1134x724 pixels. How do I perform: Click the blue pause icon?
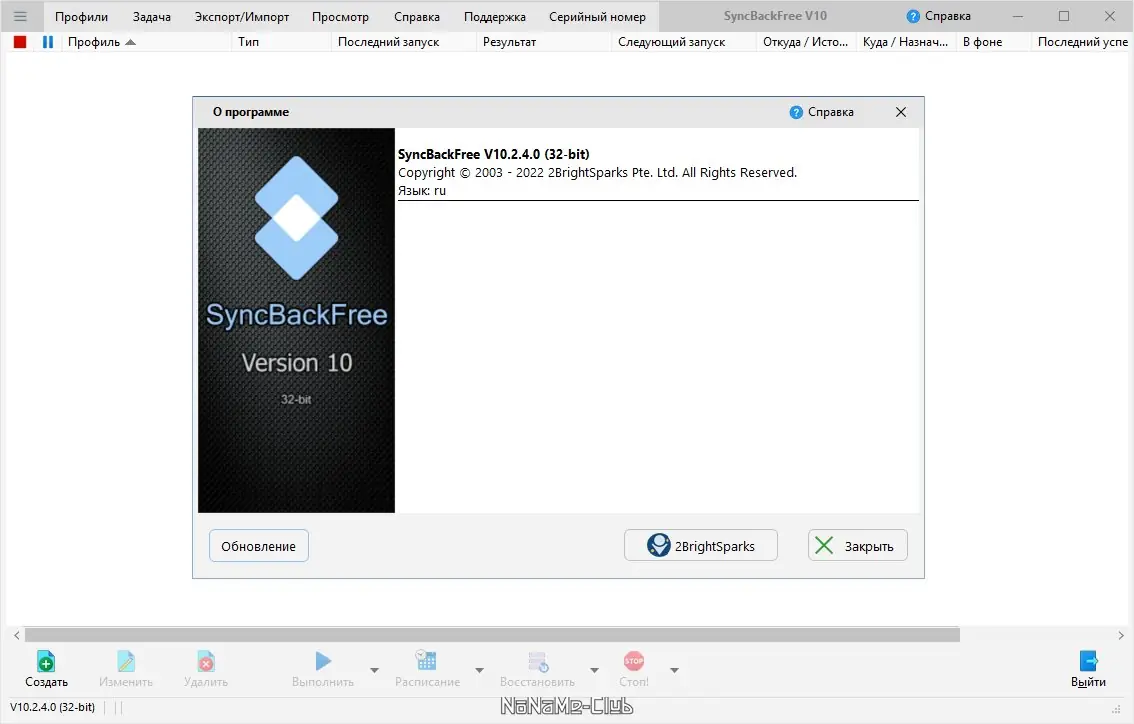click(48, 42)
